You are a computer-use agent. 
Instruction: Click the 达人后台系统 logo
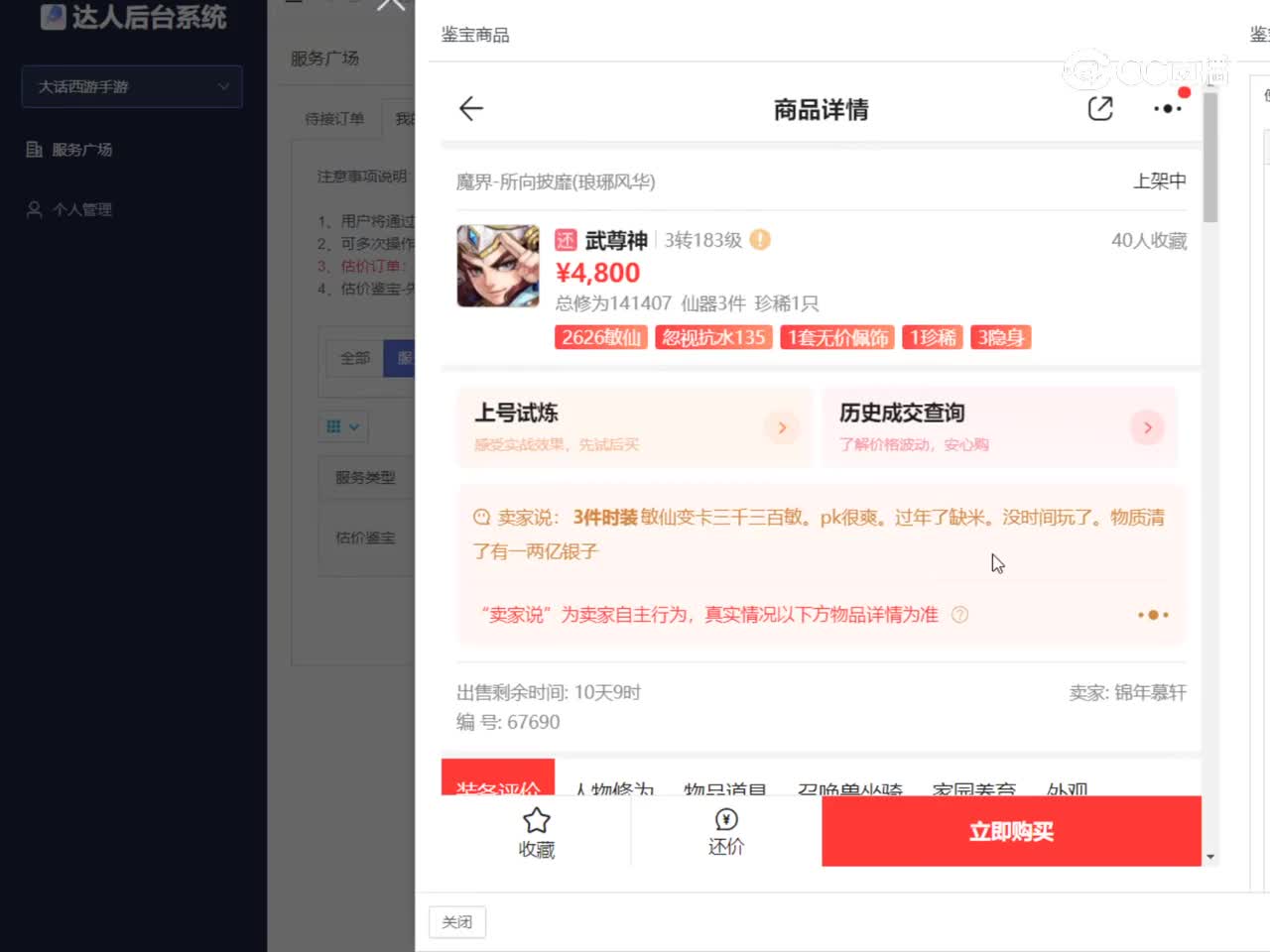pyautogui.click(x=133, y=17)
